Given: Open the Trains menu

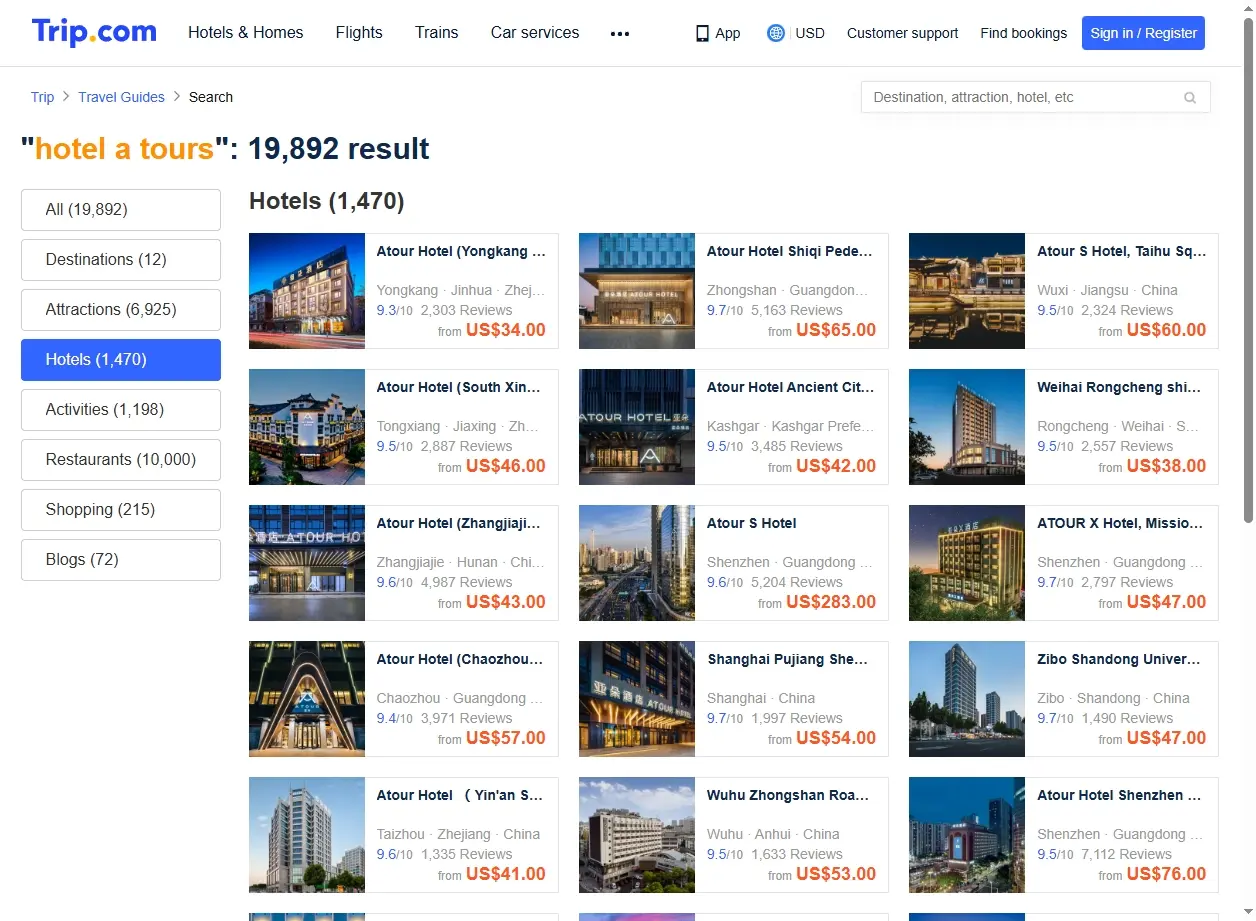Looking at the screenshot, I should coord(437,33).
